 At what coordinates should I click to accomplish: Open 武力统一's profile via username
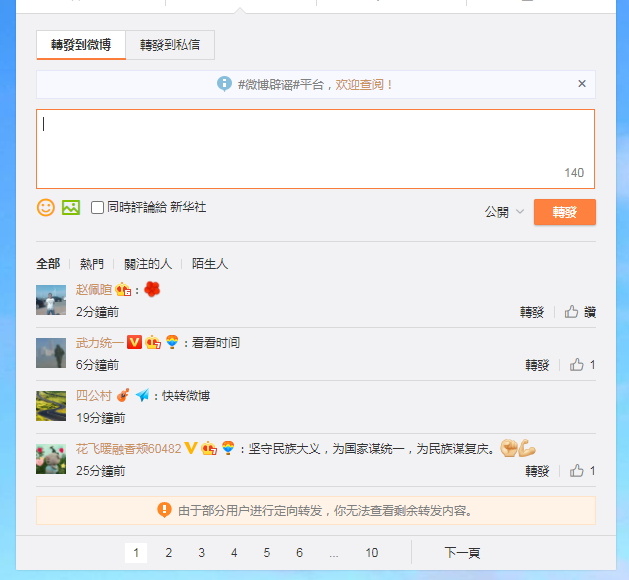click(x=100, y=342)
